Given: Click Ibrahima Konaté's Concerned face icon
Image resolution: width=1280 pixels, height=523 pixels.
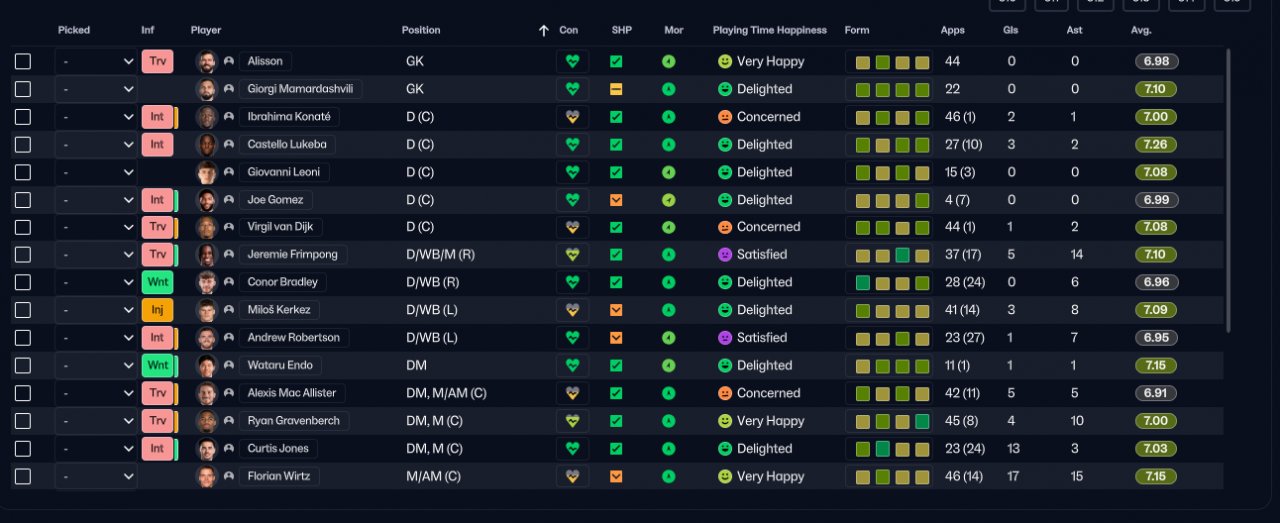Looking at the screenshot, I should coord(725,117).
